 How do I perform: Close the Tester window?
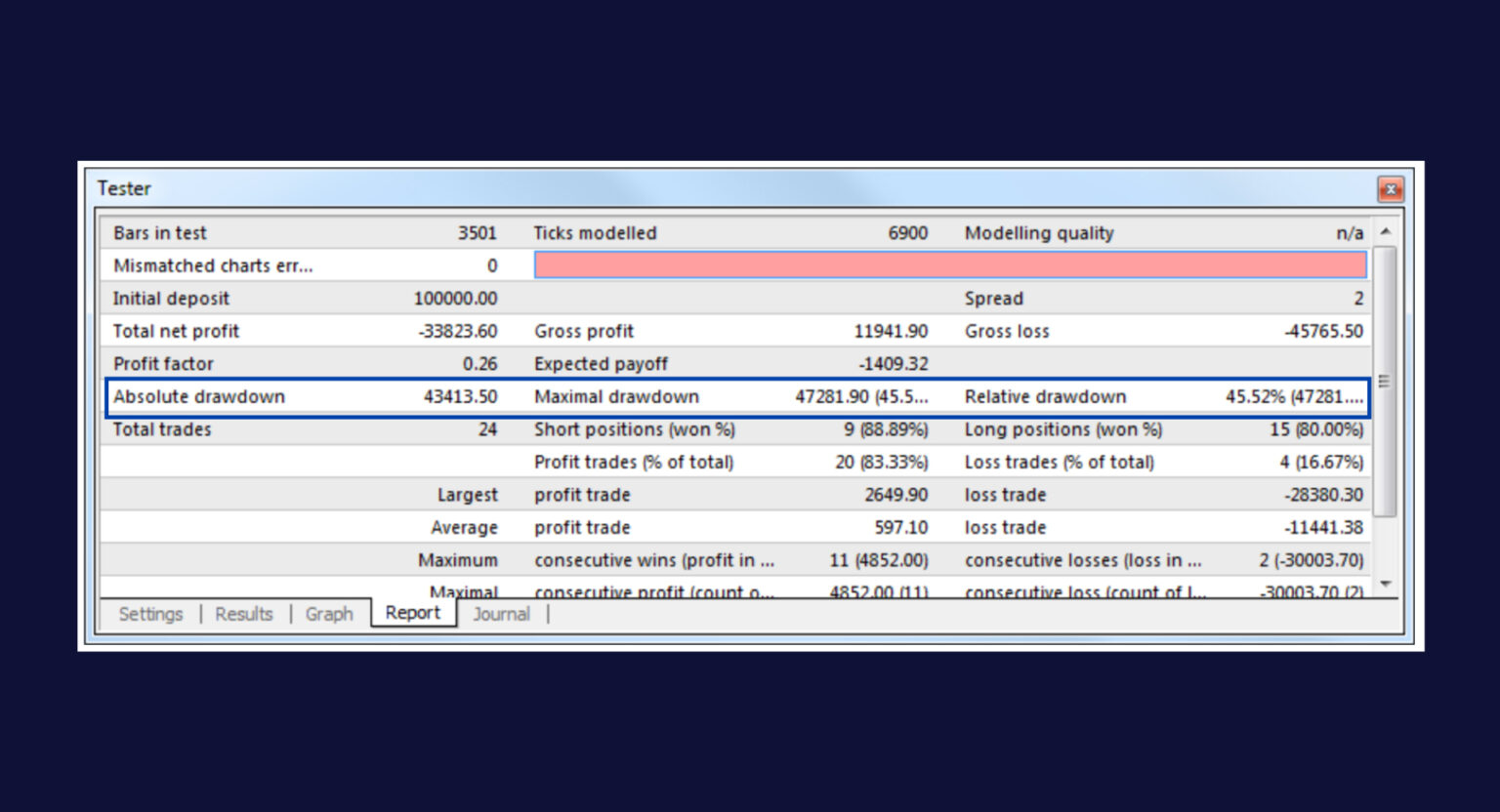pos(1390,189)
